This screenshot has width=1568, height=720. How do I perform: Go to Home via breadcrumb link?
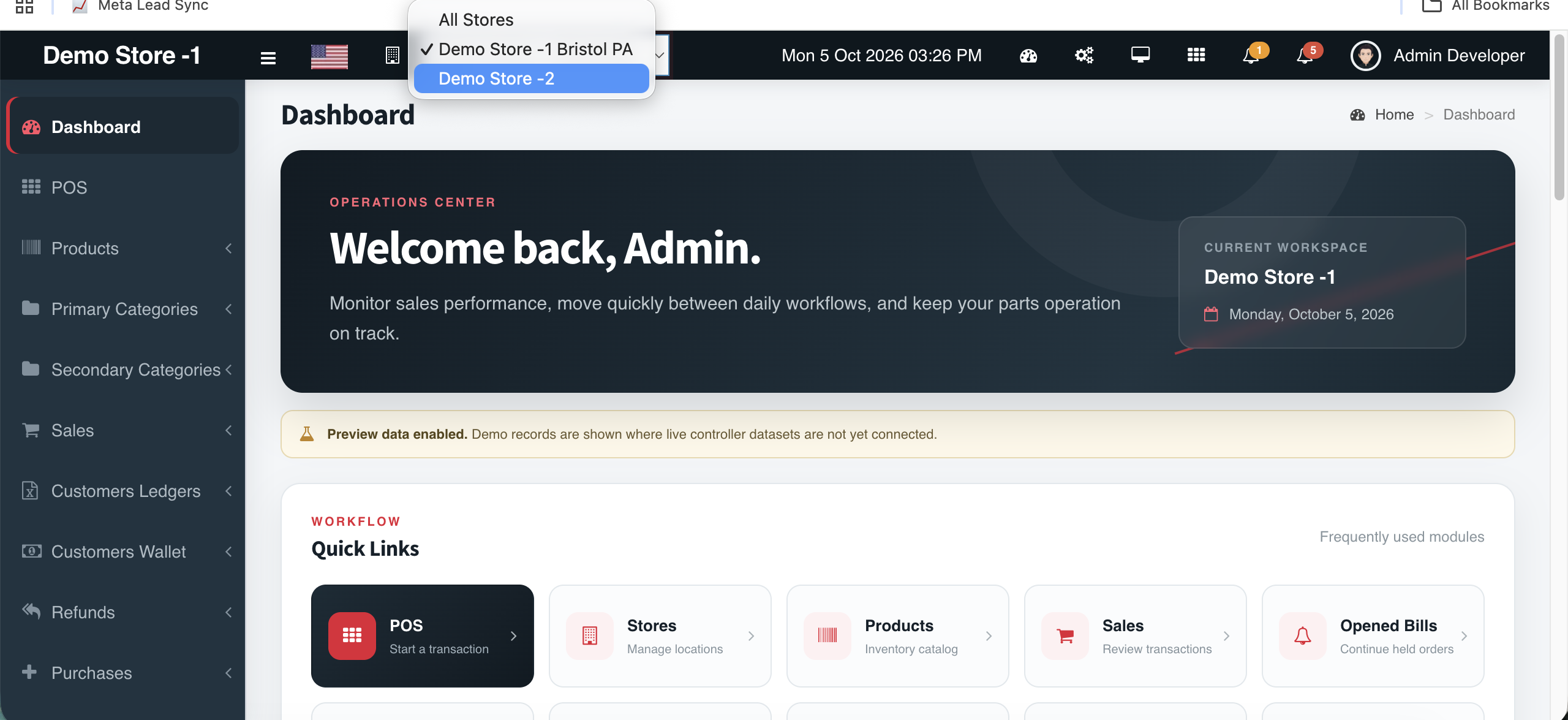[x=1394, y=115]
